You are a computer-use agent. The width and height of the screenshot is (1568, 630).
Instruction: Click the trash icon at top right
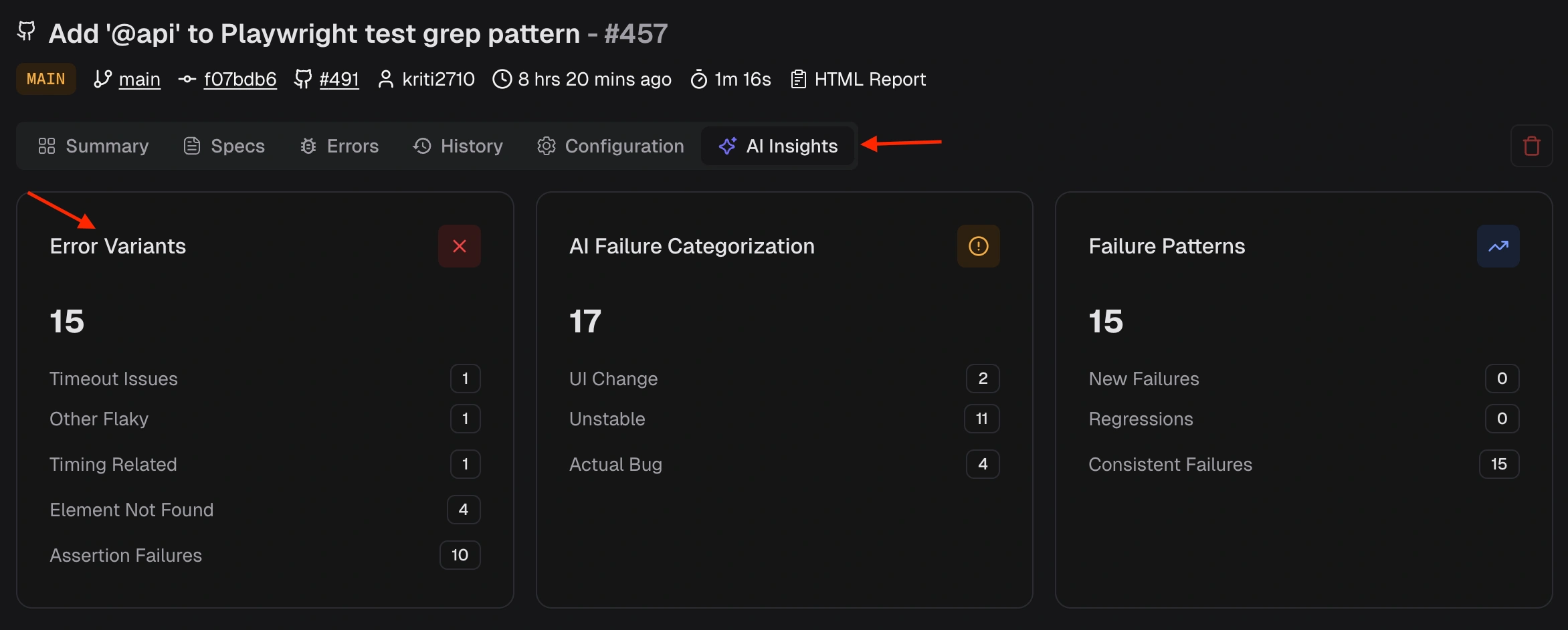click(1532, 146)
